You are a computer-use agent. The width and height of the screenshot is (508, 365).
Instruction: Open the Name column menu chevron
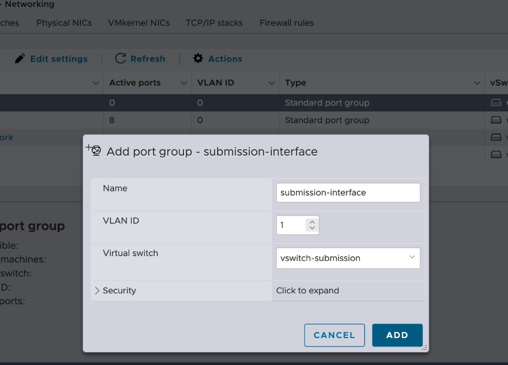96,83
